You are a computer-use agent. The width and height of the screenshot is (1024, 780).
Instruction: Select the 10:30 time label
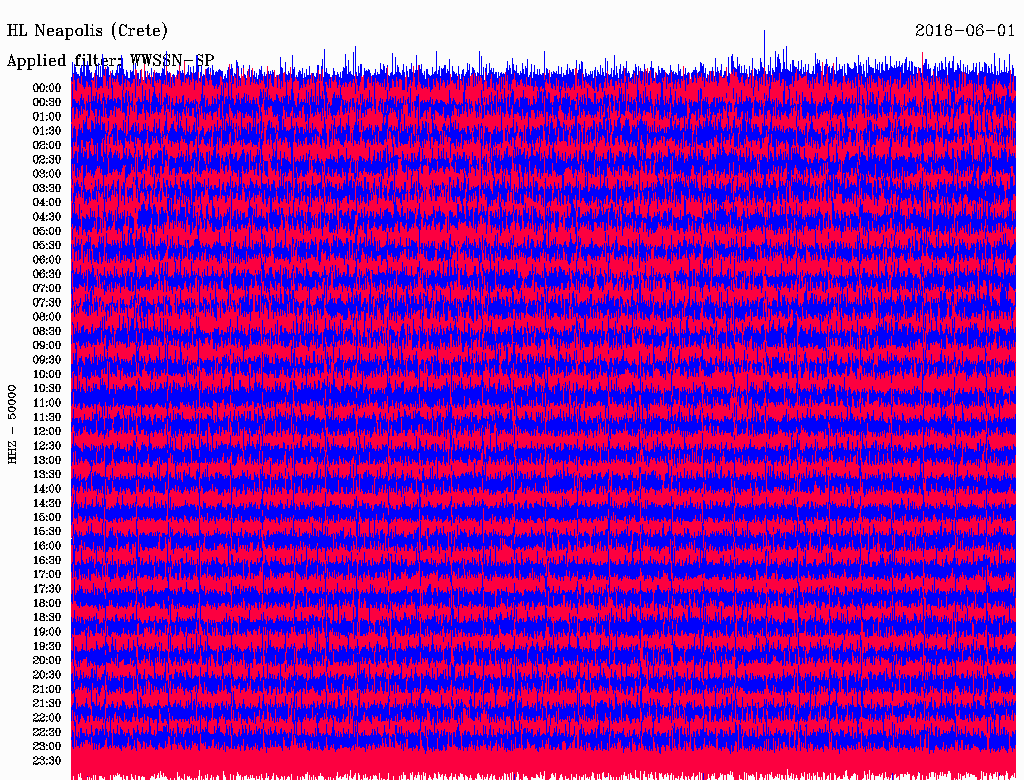point(47,388)
